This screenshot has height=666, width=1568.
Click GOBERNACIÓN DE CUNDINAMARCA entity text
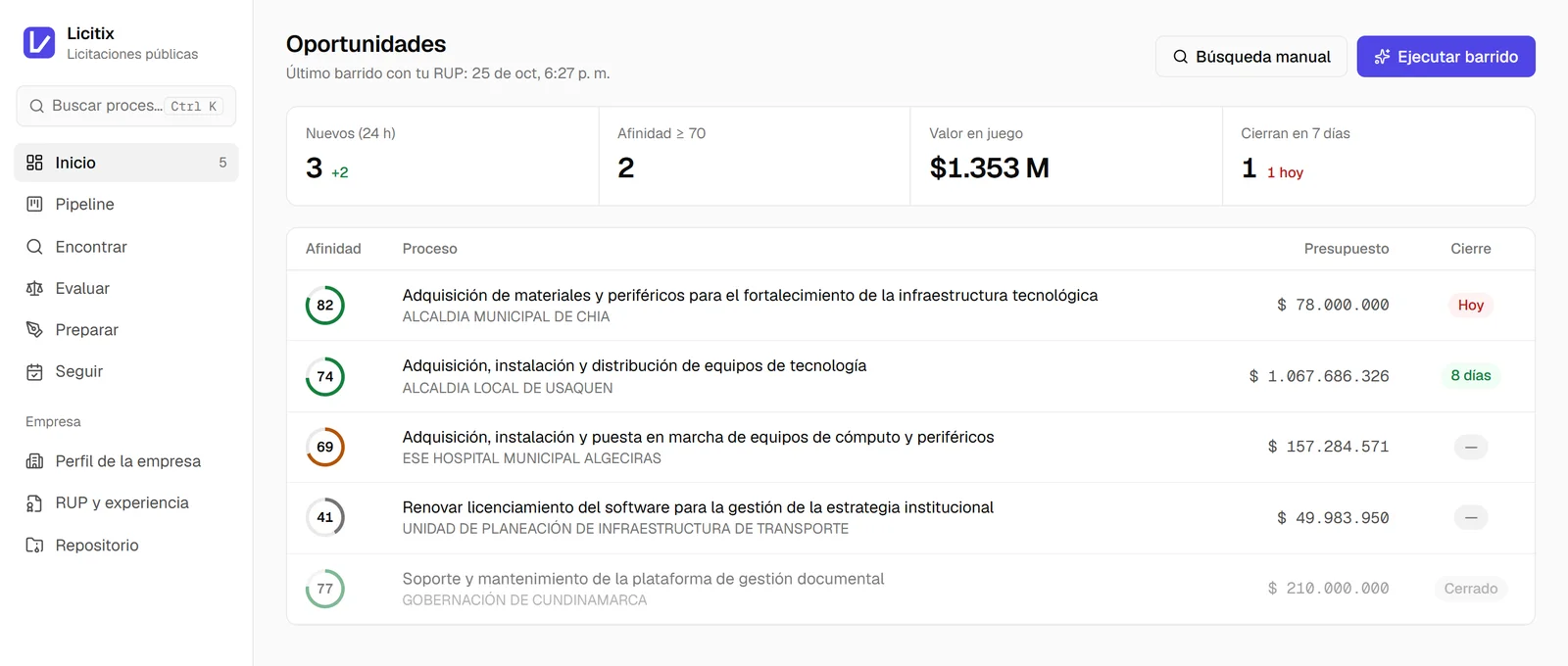(524, 600)
